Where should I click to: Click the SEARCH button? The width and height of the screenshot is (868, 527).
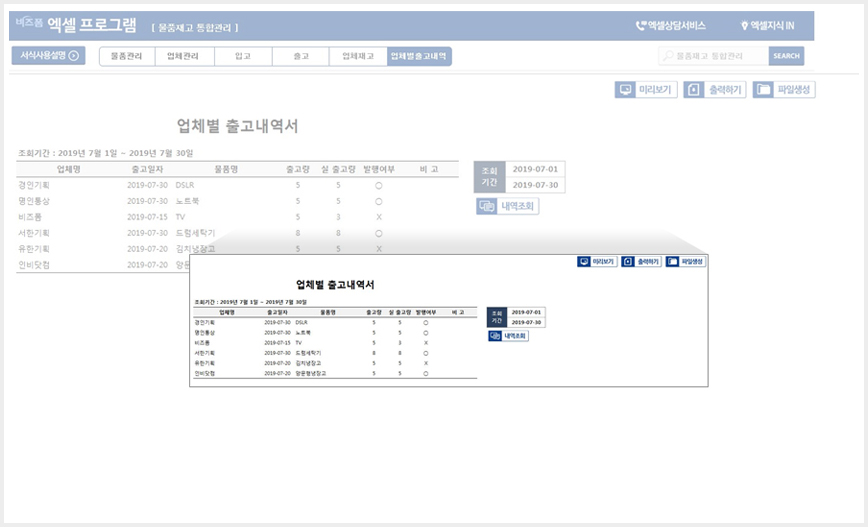(x=786, y=56)
